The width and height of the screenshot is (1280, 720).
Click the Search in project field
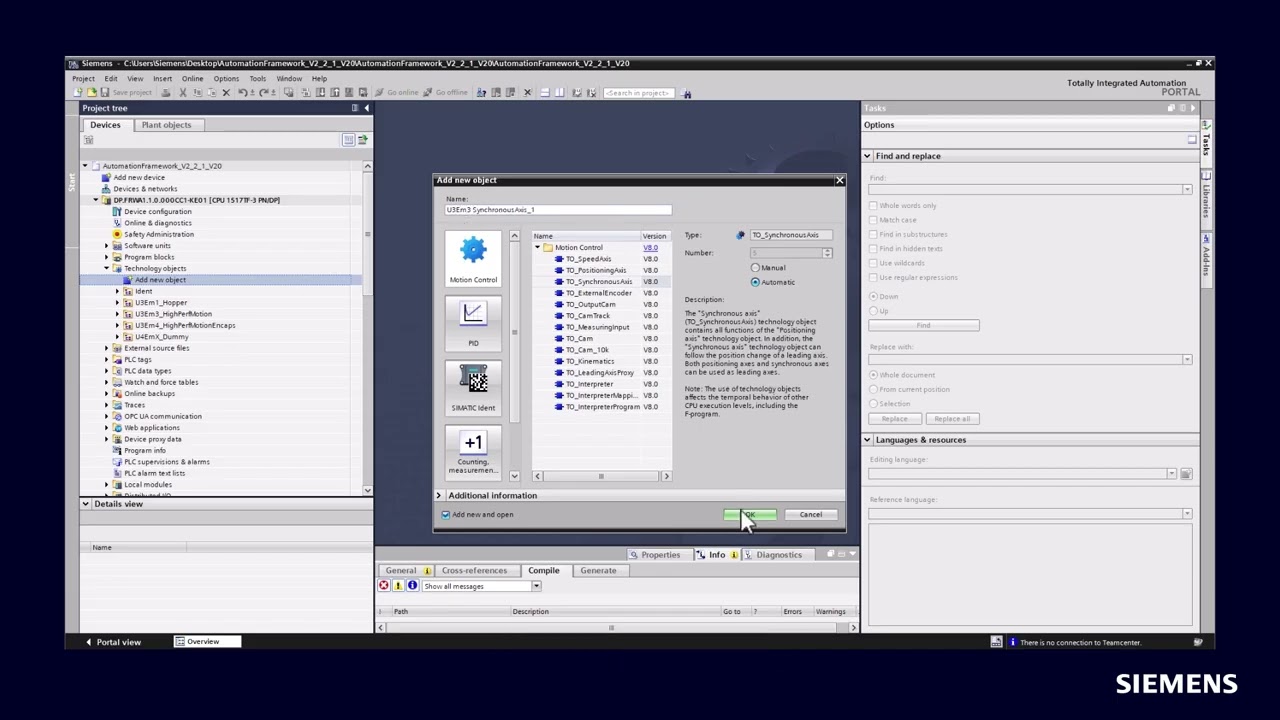click(x=638, y=93)
